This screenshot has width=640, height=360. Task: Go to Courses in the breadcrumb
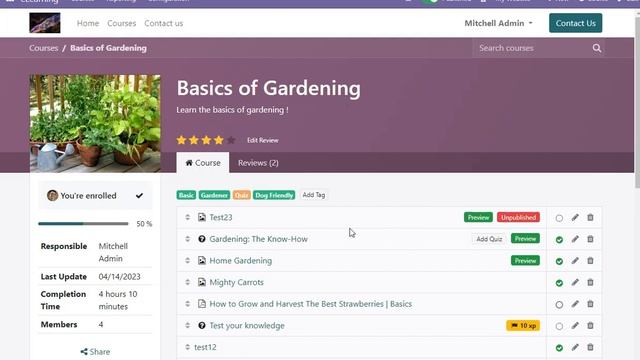pyautogui.click(x=43, y=48)
